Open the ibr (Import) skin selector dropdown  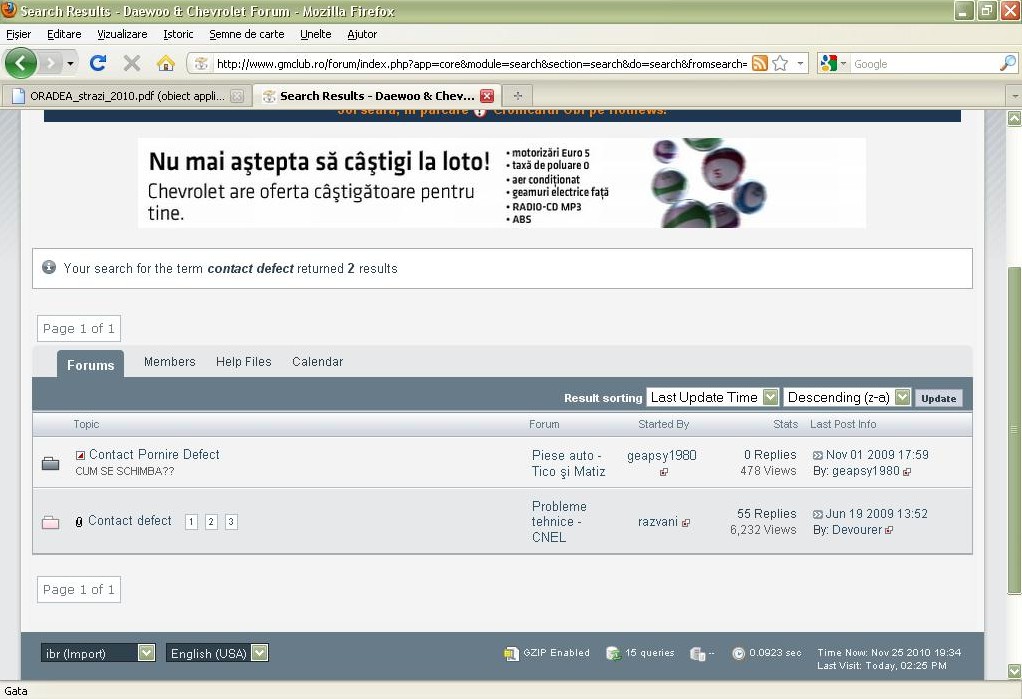(98, 653)
